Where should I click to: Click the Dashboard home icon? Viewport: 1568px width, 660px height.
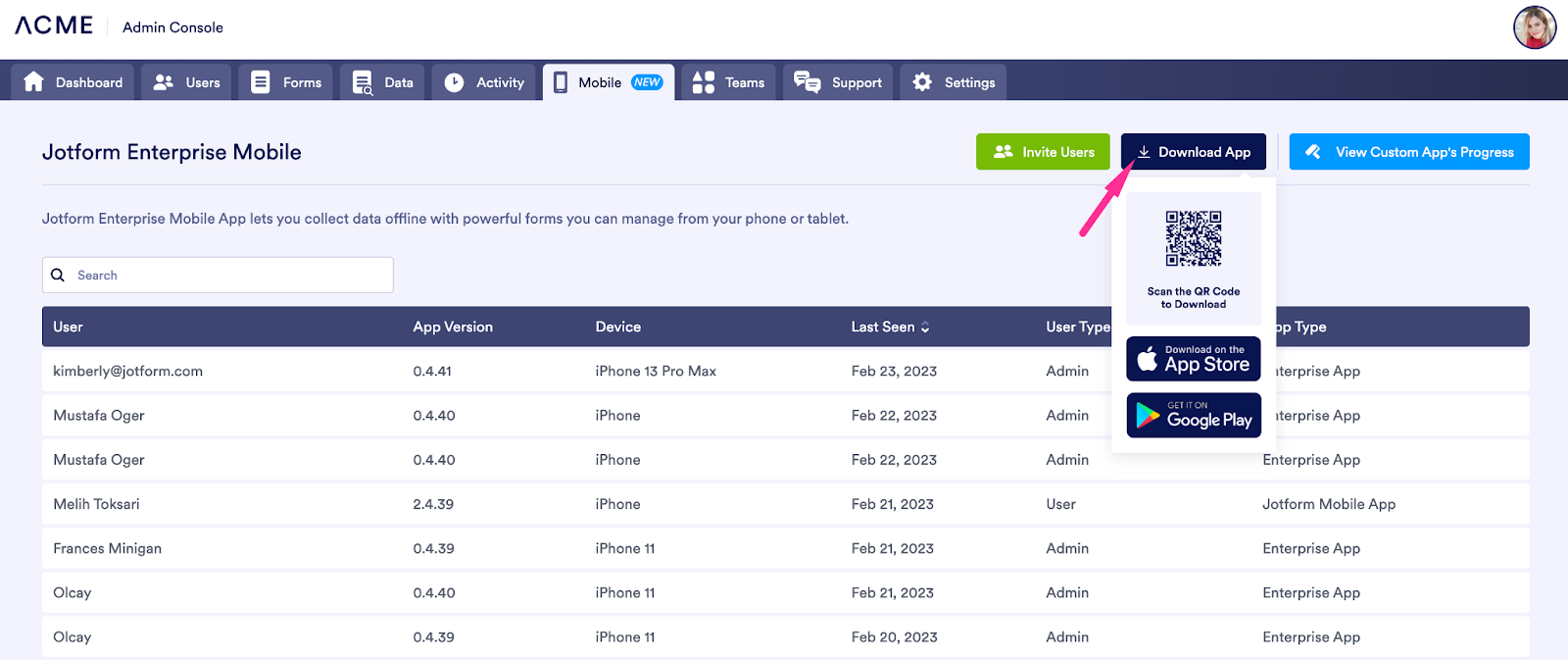coord(34,82)
